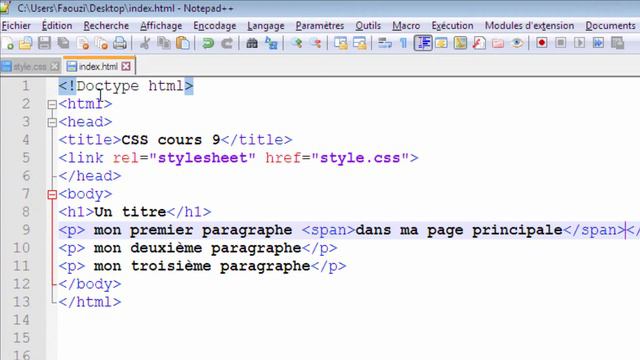Click 'mon troisième paragraphe' text

[x=202, y=266]
